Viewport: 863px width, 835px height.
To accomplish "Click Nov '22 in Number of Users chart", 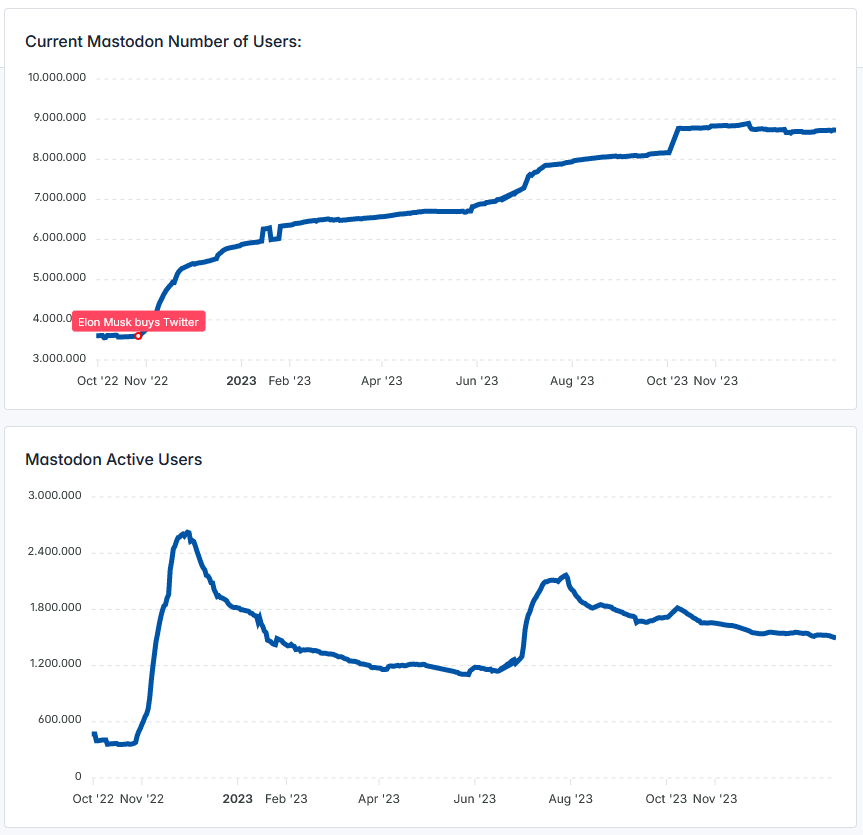I will click(x=146, y=381).
